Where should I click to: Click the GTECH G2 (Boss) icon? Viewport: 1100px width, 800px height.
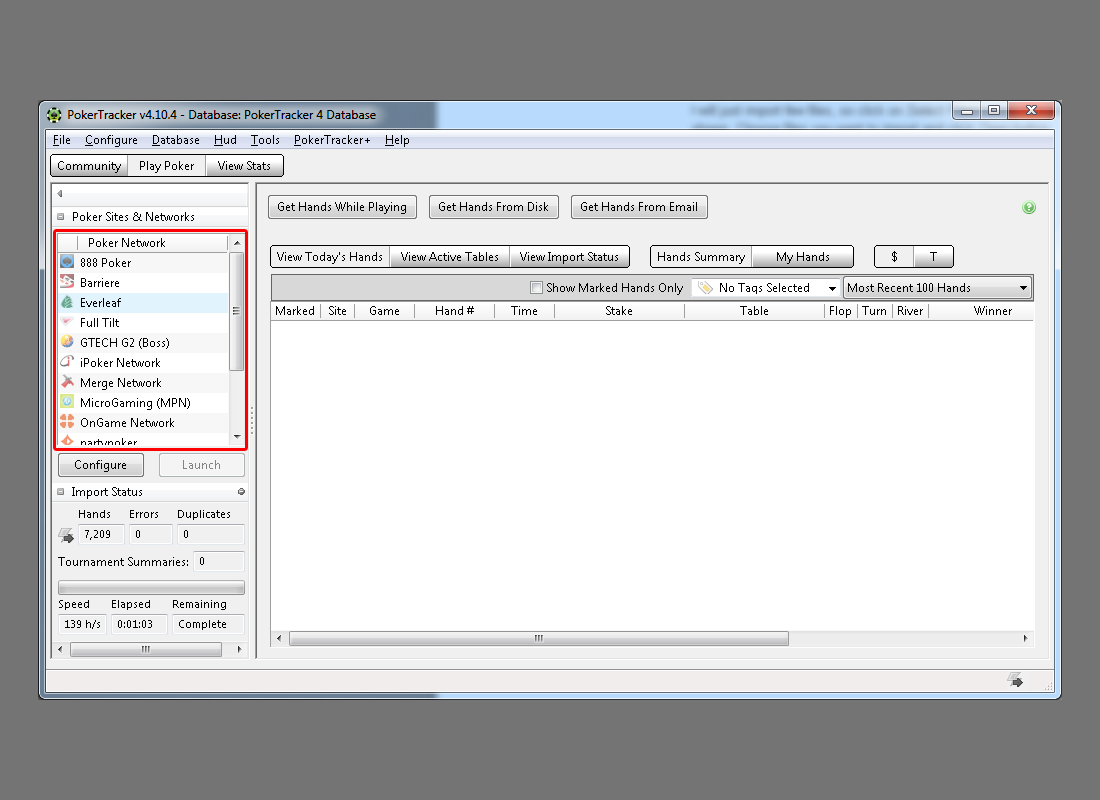tap(67, 342)
